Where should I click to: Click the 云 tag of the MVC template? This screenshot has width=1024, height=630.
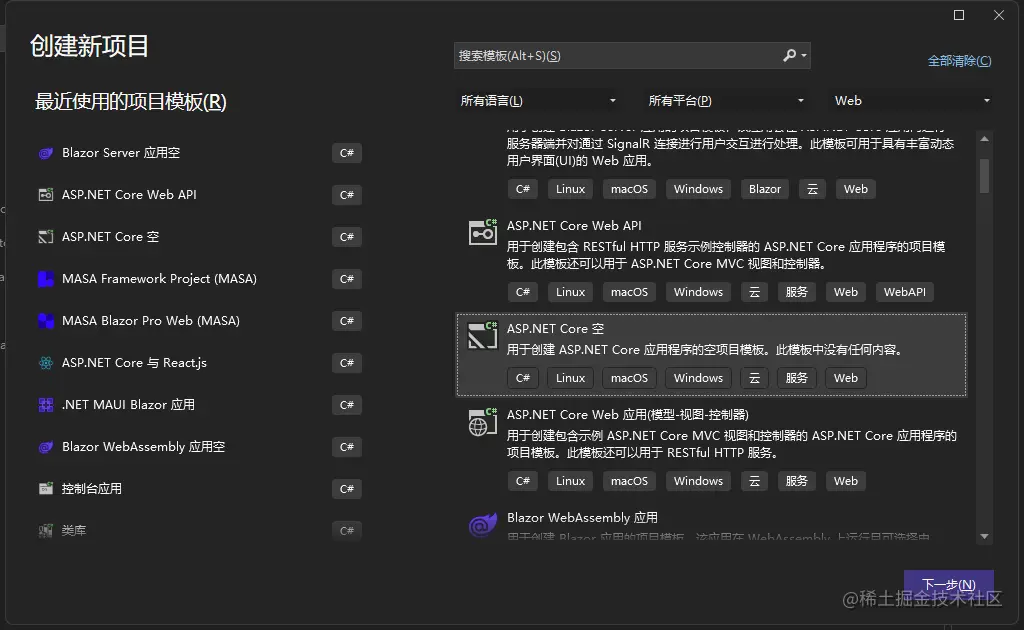[x=754, y=481]
